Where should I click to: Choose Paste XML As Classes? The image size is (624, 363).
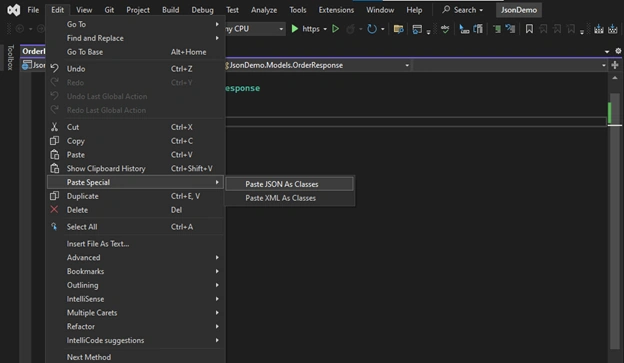[x=289, y=198]
